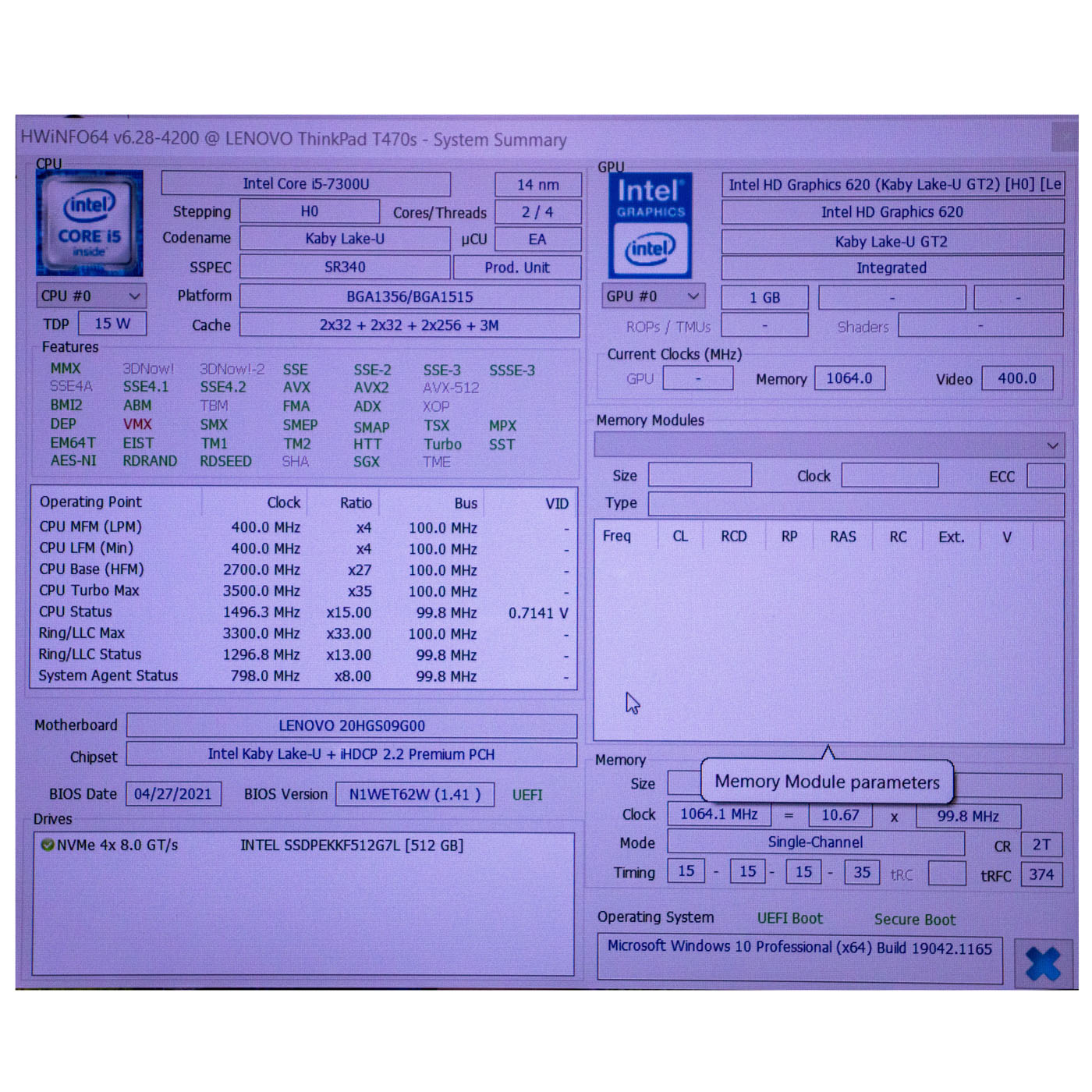Click the CL column header

(680, 537)
